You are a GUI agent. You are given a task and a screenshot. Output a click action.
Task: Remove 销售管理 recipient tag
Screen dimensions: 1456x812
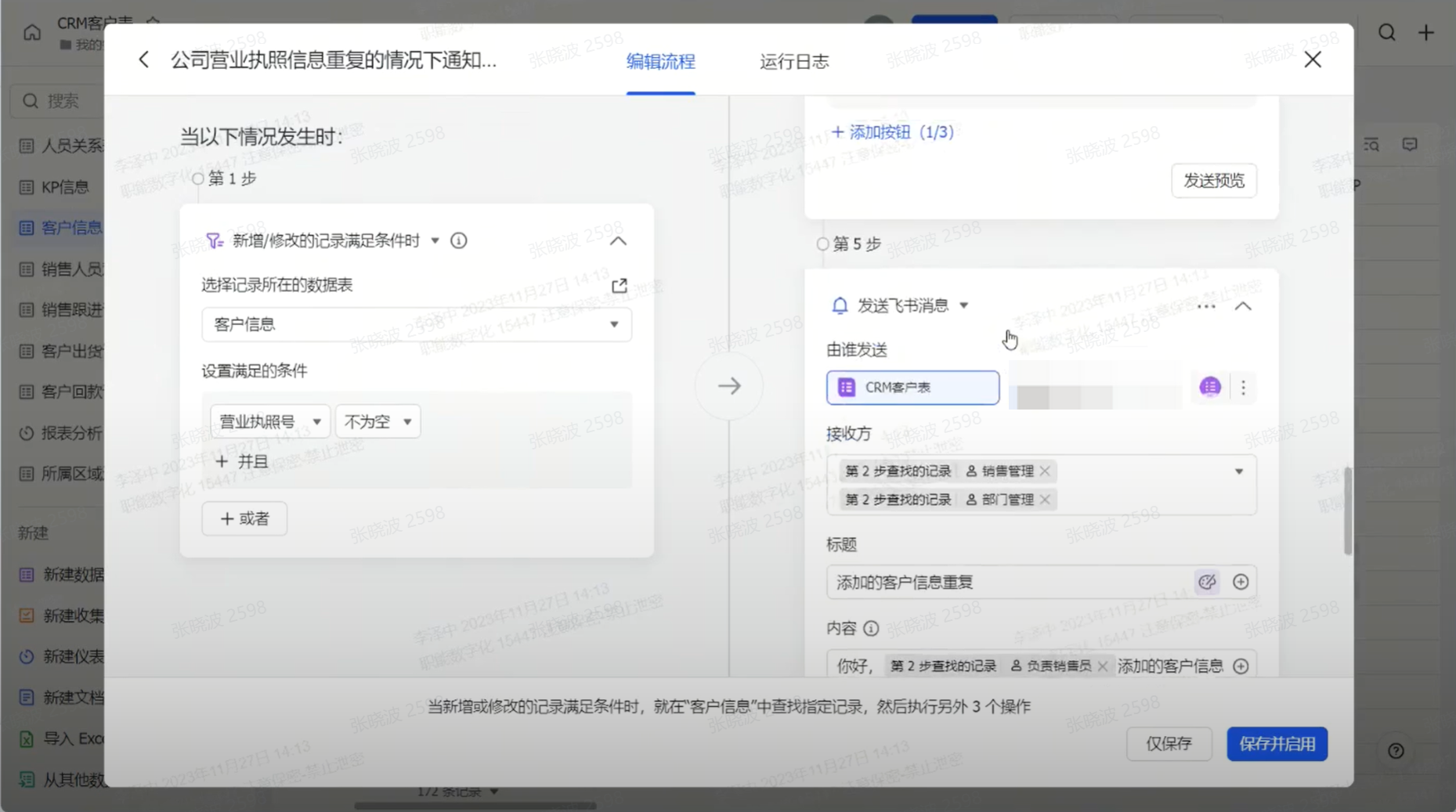(x=1045, y=471)
